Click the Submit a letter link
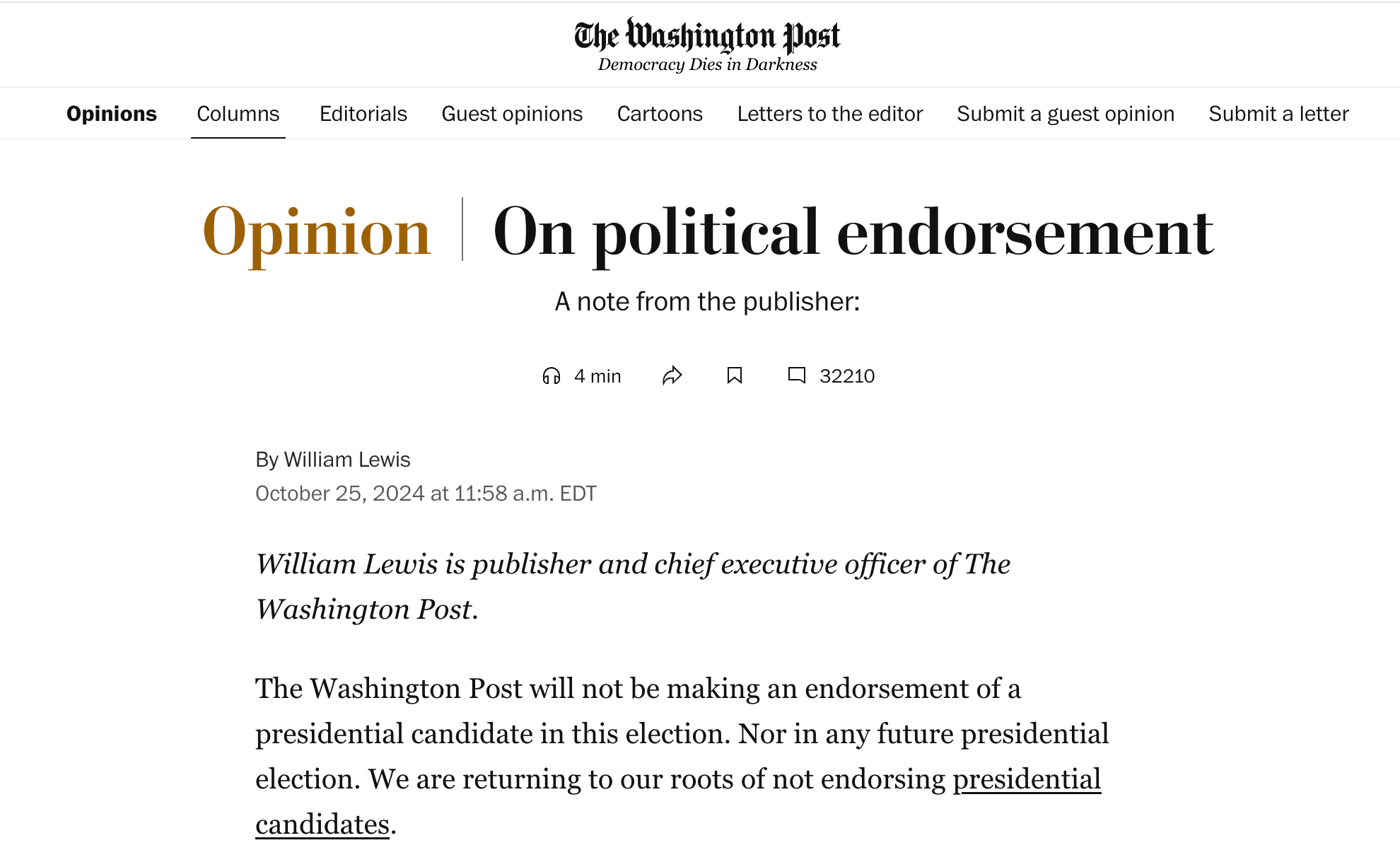Viewport: 1400px width, 850px height. [x=1278, y=114]
